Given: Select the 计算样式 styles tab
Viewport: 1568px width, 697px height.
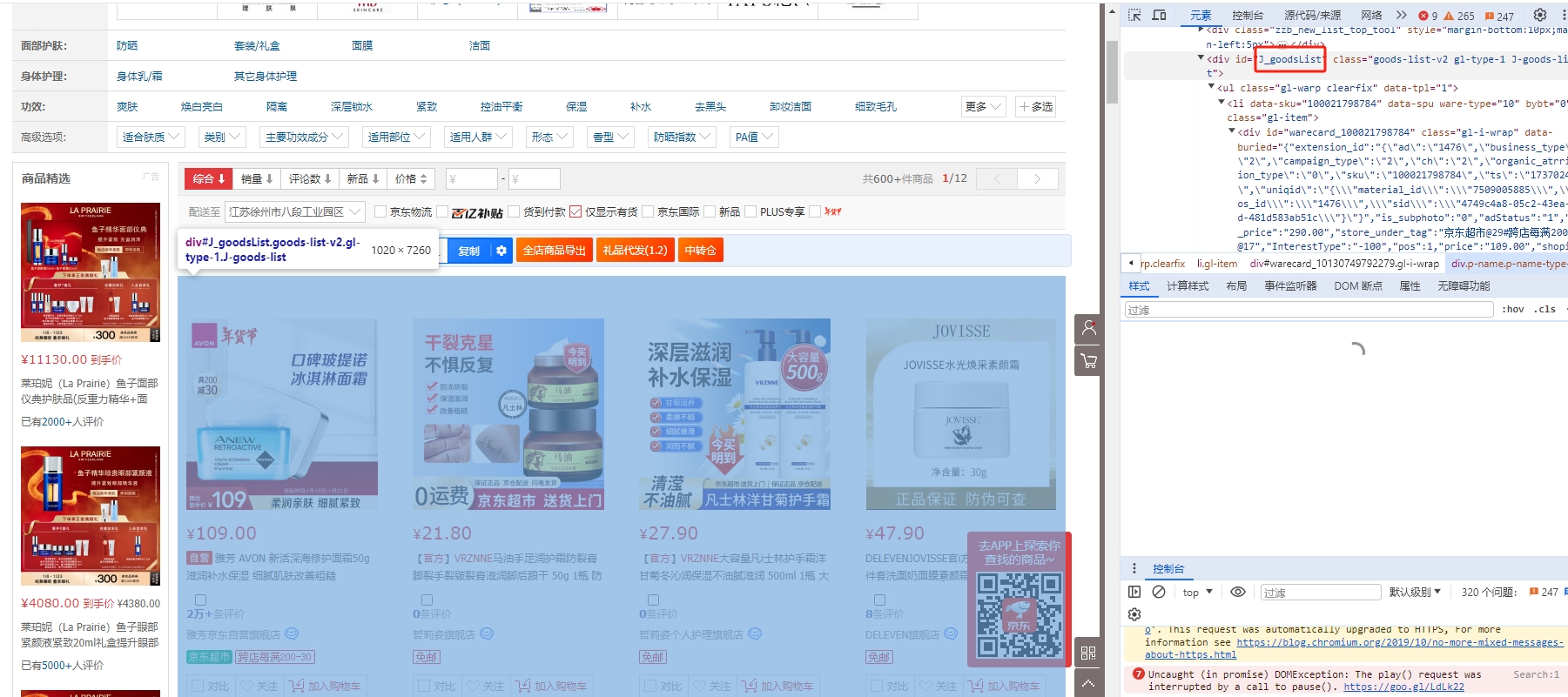Looking at the screenshot, I should [x=1188, y=285].
